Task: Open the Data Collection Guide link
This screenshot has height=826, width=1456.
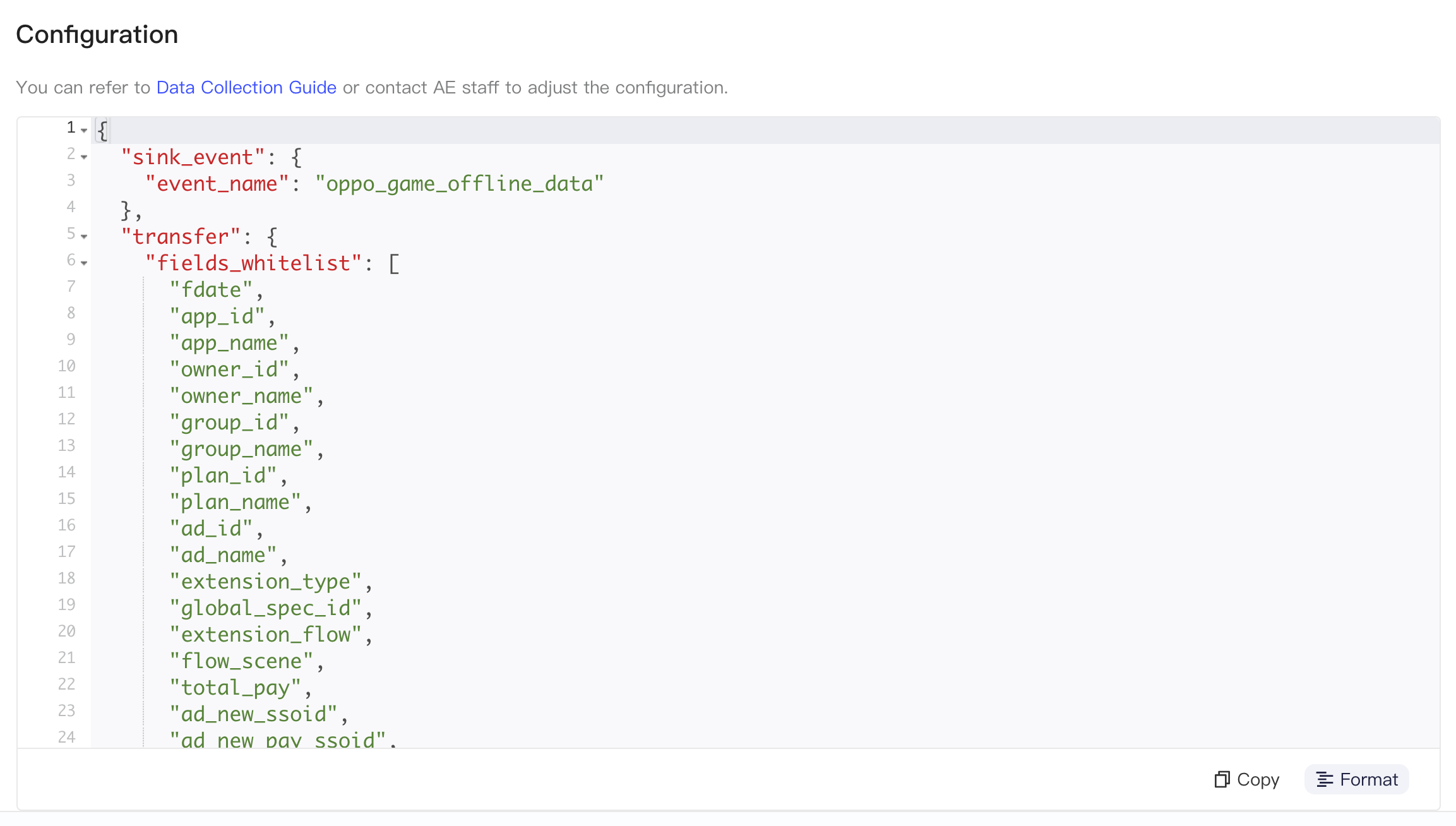Action: point(246,87)
